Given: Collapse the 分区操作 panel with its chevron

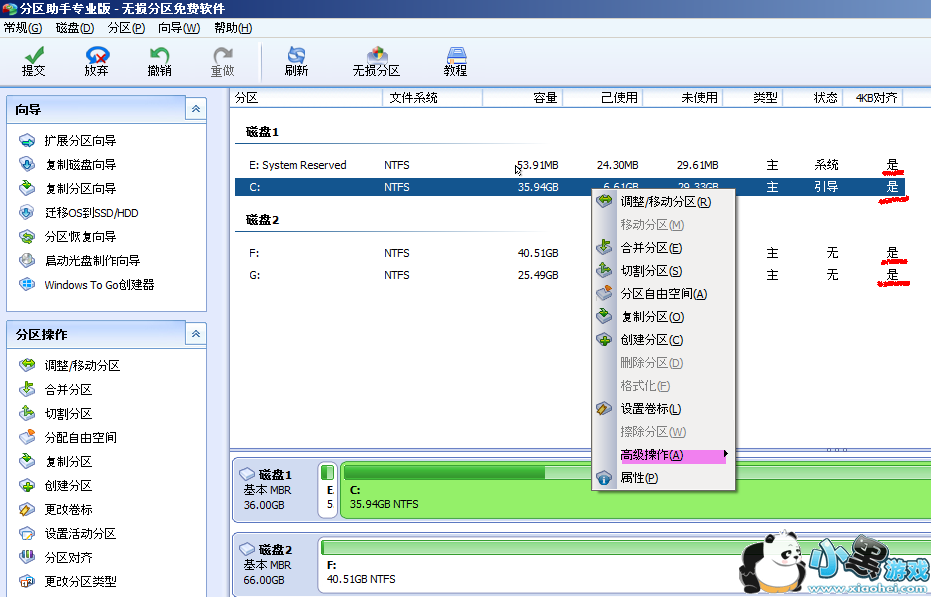Looking at the screenshot, I should coord(195,334).
